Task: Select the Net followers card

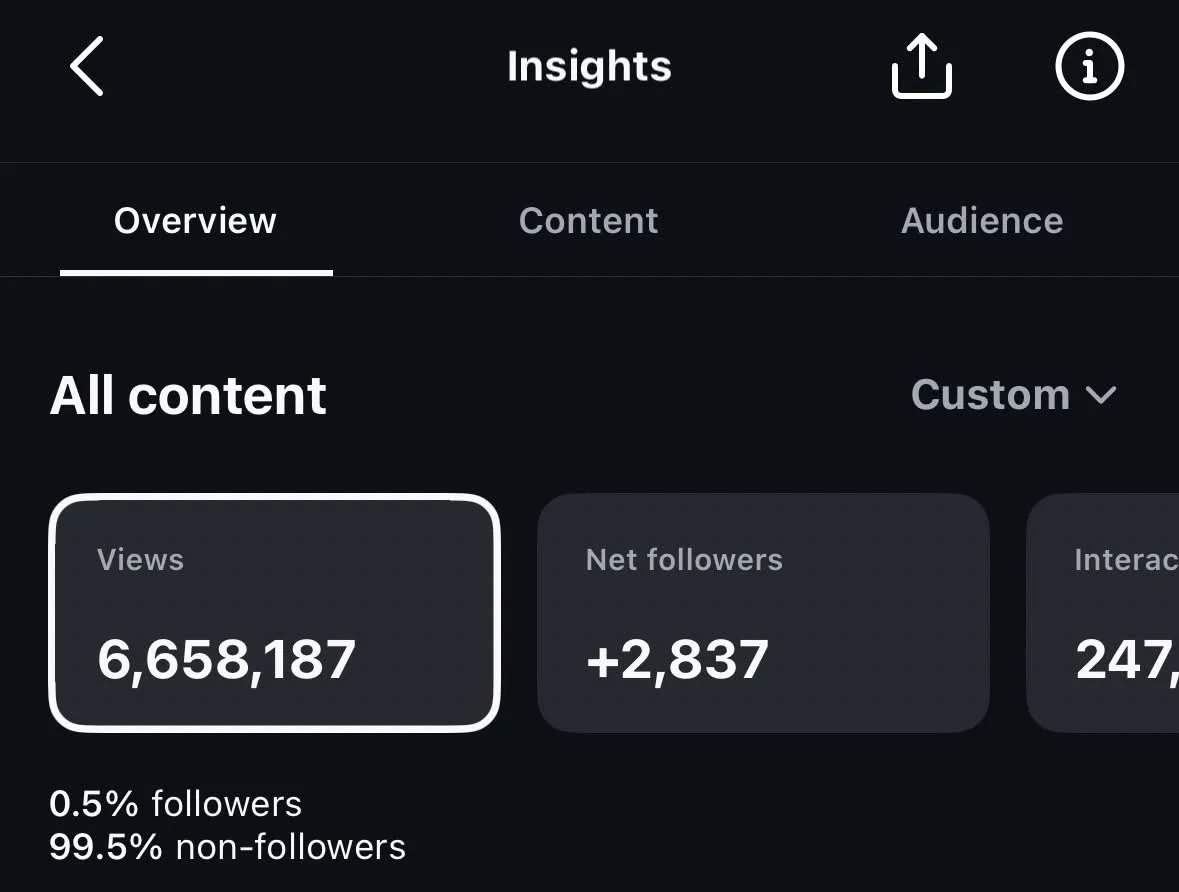Action: pos(763,613)
